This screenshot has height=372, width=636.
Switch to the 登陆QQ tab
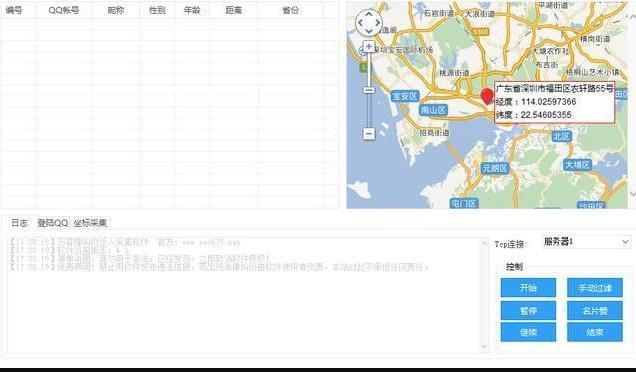52,223
